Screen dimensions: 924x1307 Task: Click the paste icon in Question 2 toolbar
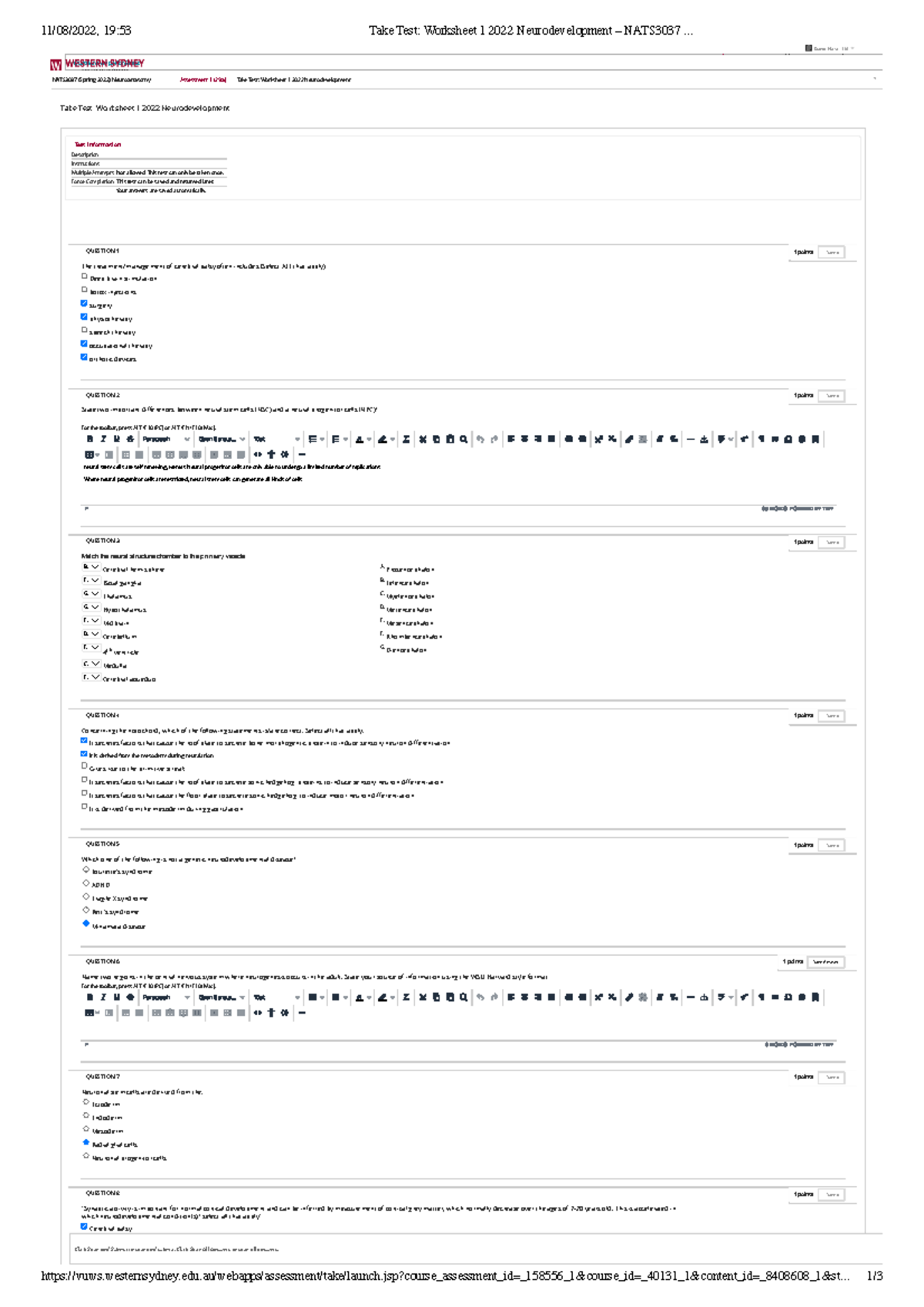pos(450,437)
